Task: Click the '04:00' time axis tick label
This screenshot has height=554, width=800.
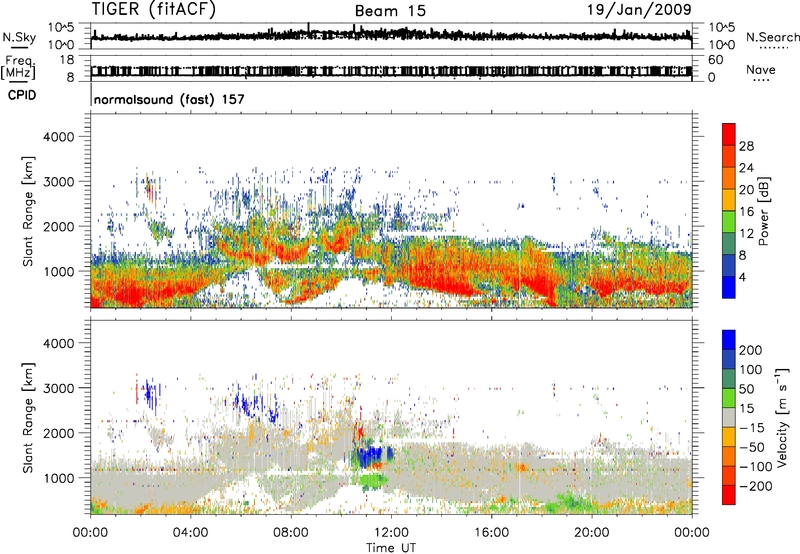Action: [190, 533]
